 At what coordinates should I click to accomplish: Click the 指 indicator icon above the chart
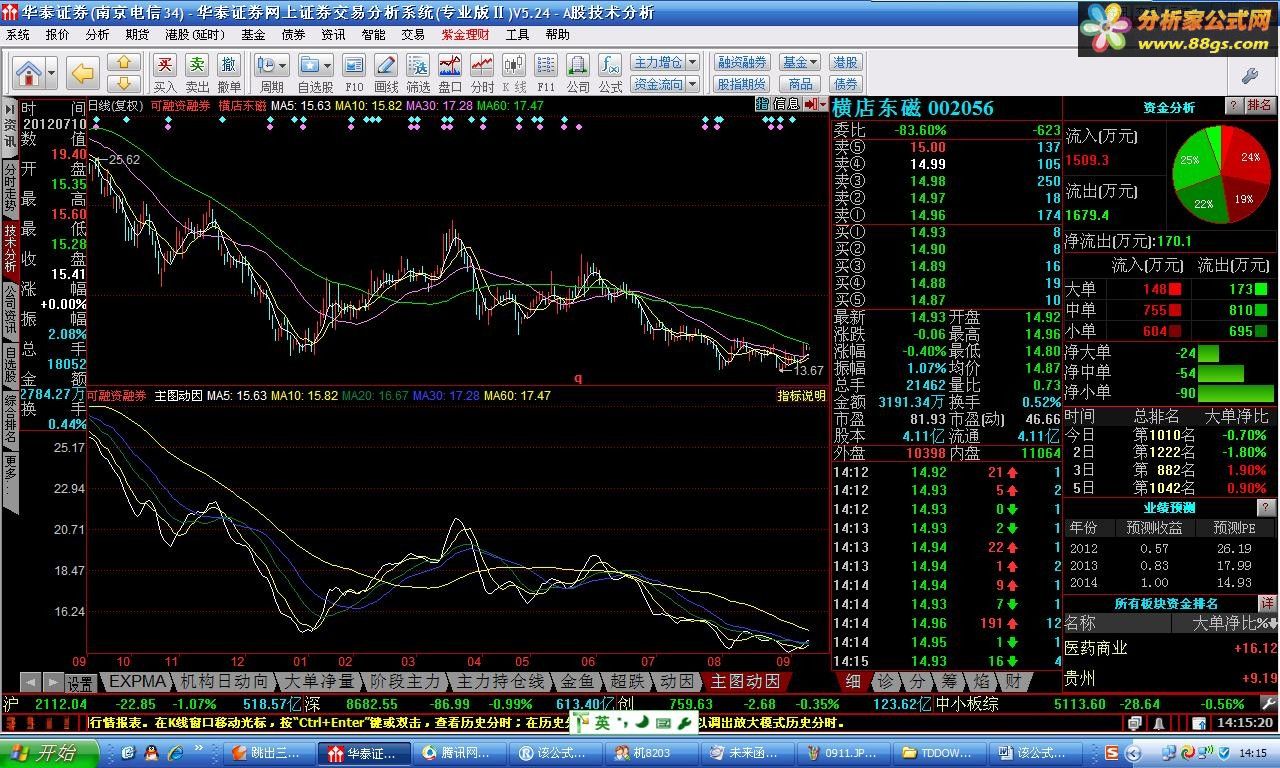[x=762, y=104]
